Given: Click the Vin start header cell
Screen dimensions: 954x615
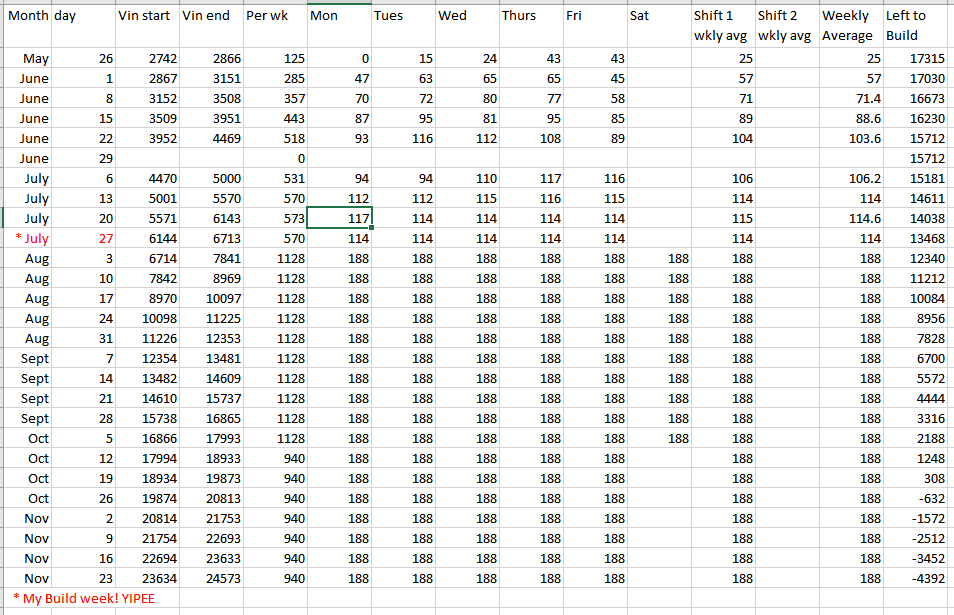Looking at the screenshot, I should pyautogui.click(x=146, y=17).
